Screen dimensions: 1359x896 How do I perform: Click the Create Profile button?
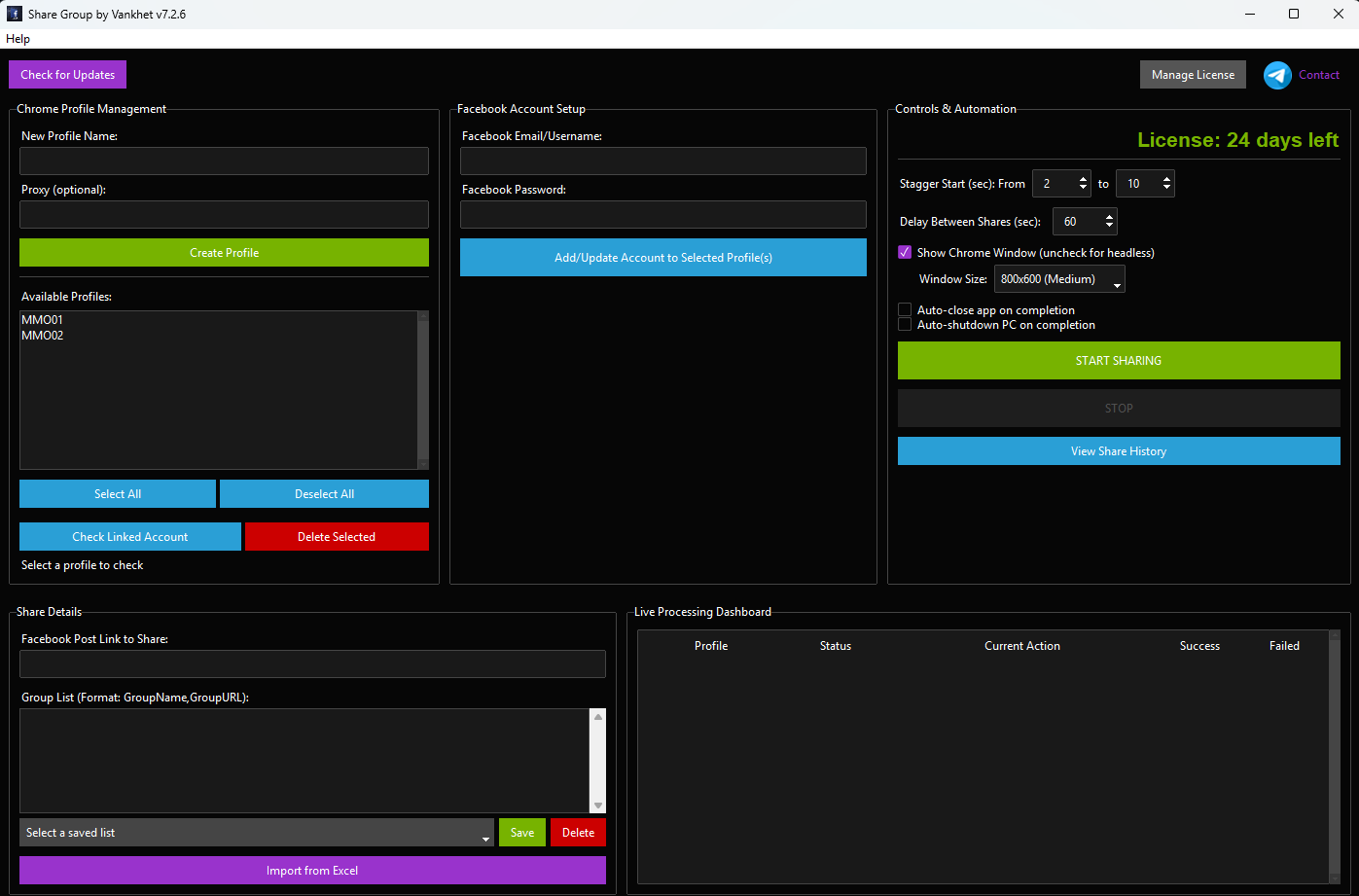tap(224, 253)
